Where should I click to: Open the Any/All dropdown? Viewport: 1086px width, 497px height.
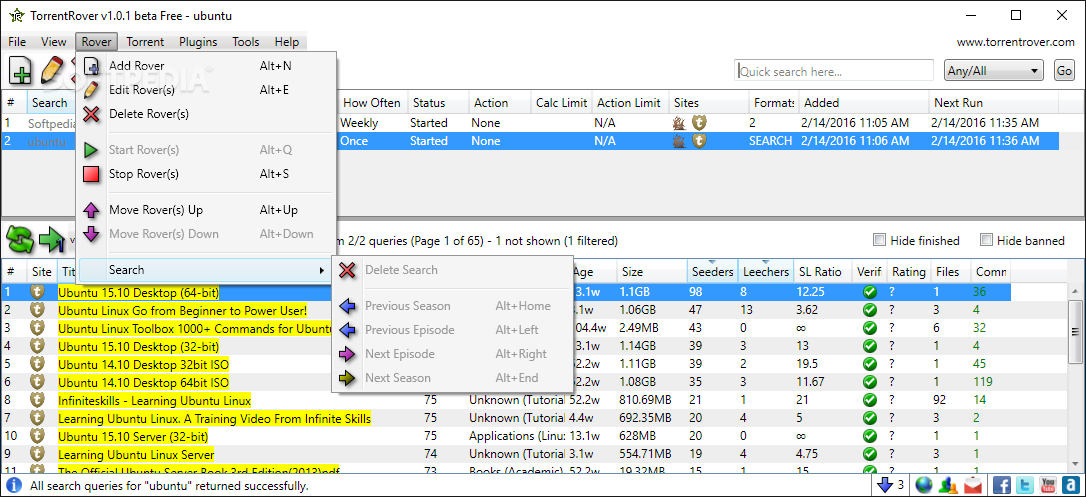(993, 71)
